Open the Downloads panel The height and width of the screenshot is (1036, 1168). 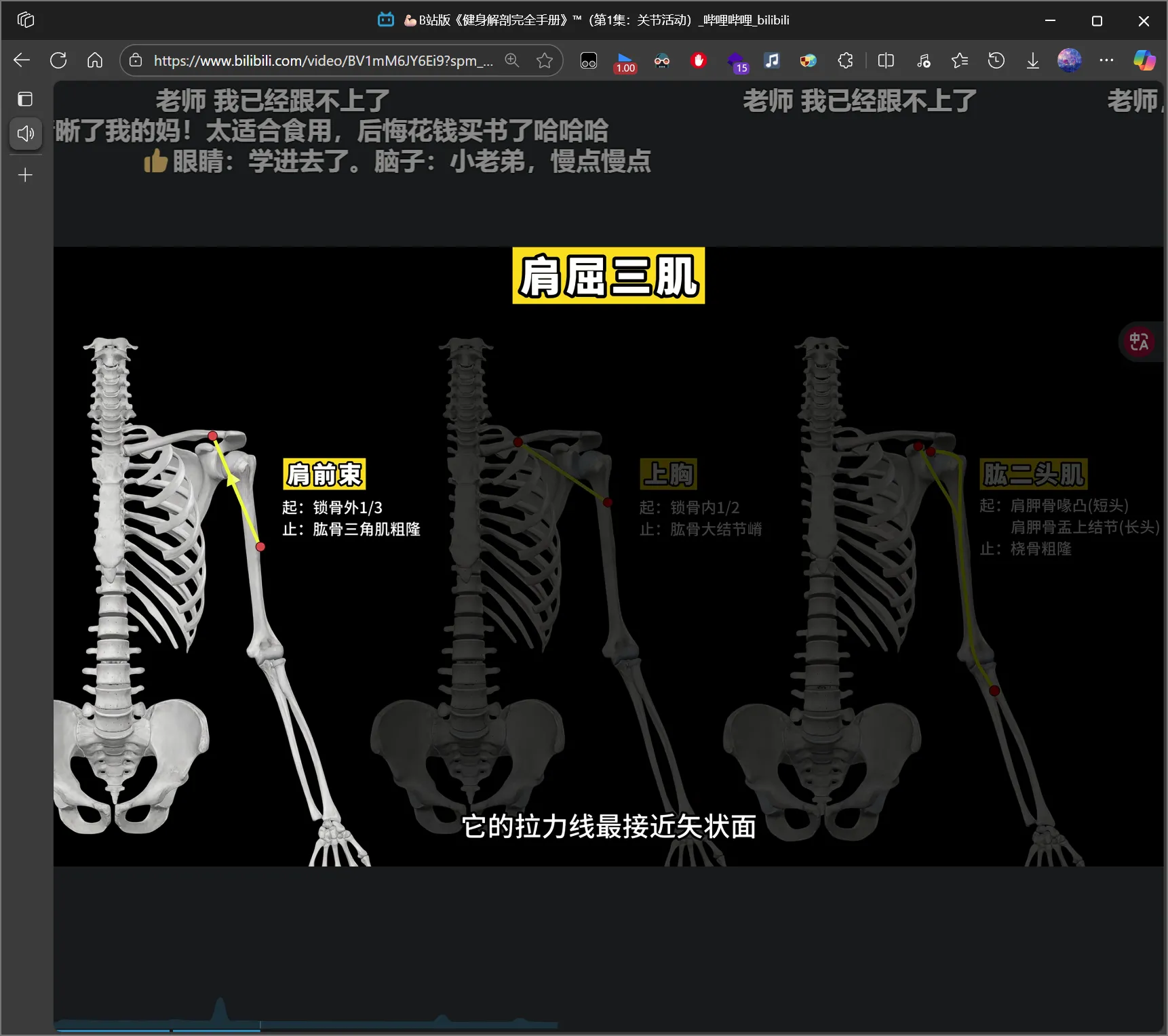[x=1033, y=61]
